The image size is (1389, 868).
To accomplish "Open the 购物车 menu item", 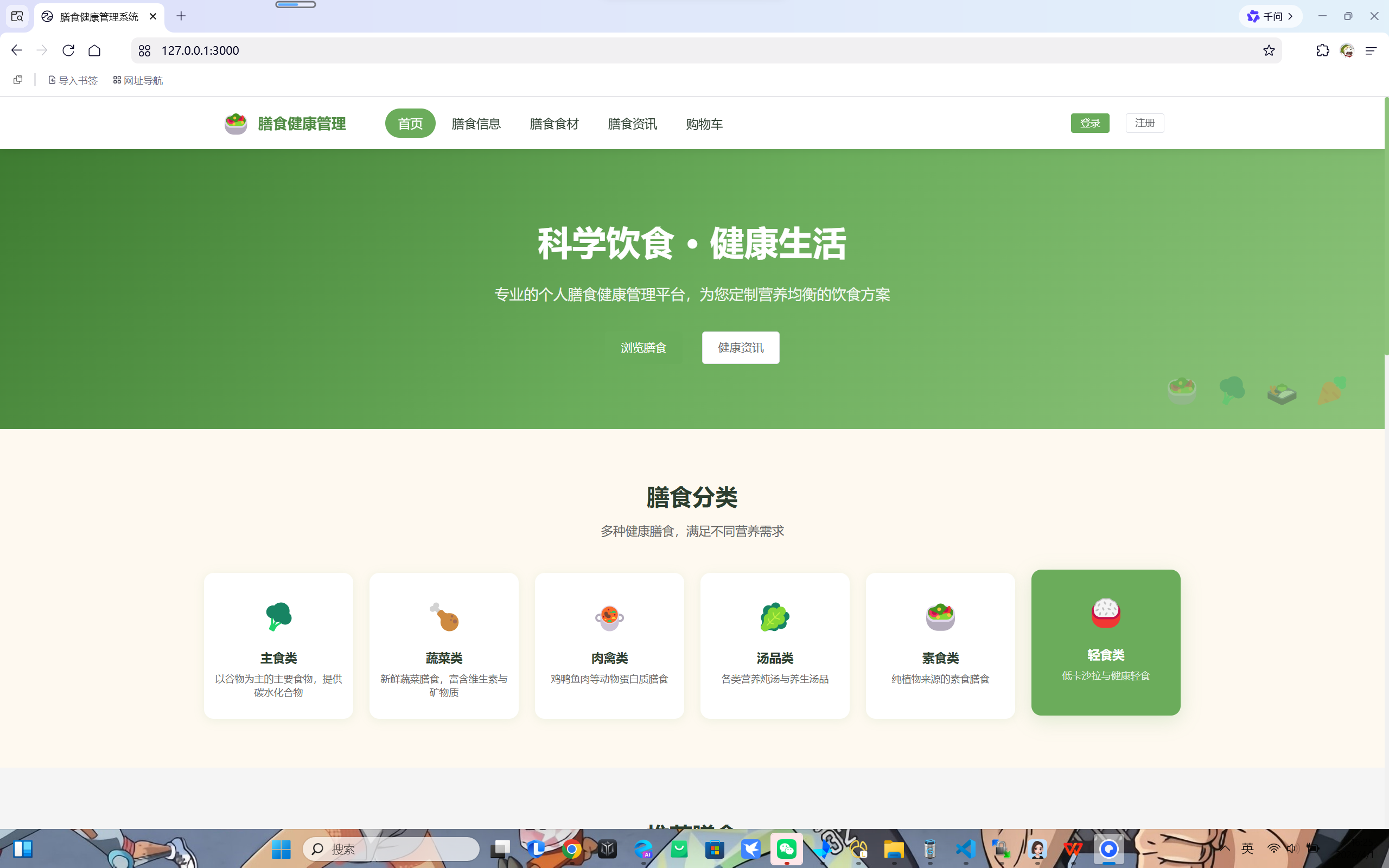I will click(704, 124).
